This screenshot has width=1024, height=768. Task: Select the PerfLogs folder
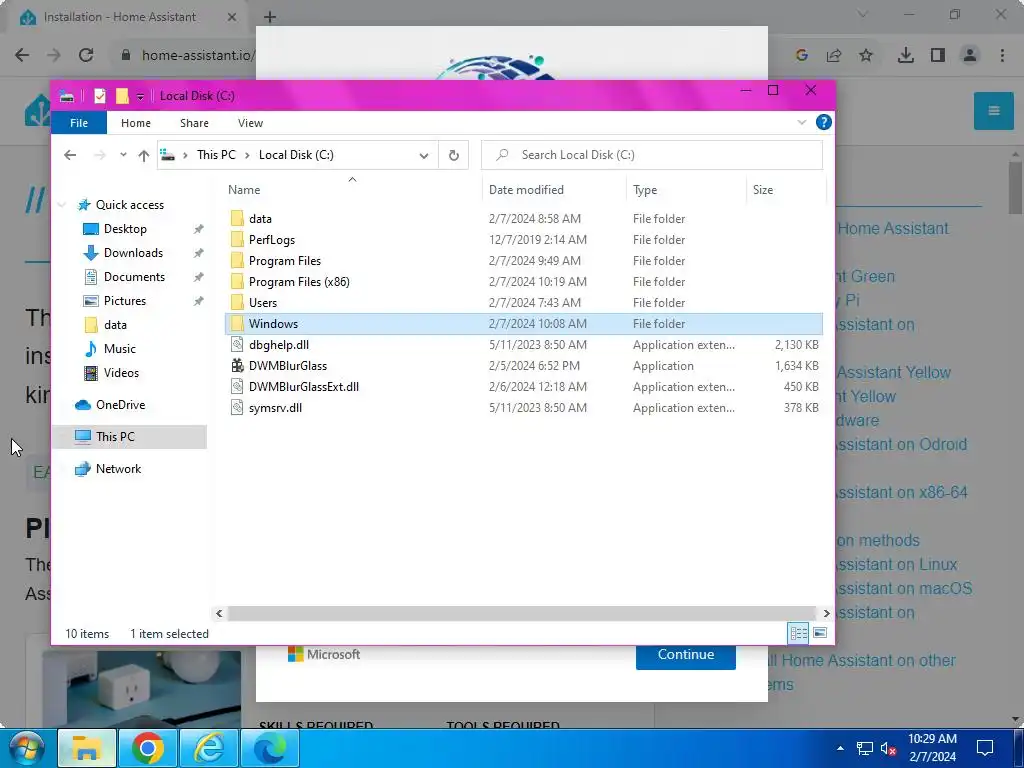coord(272,240)
